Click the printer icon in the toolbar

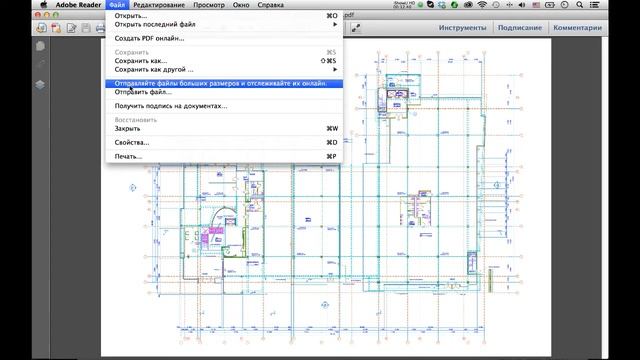(x=100, y=28)
